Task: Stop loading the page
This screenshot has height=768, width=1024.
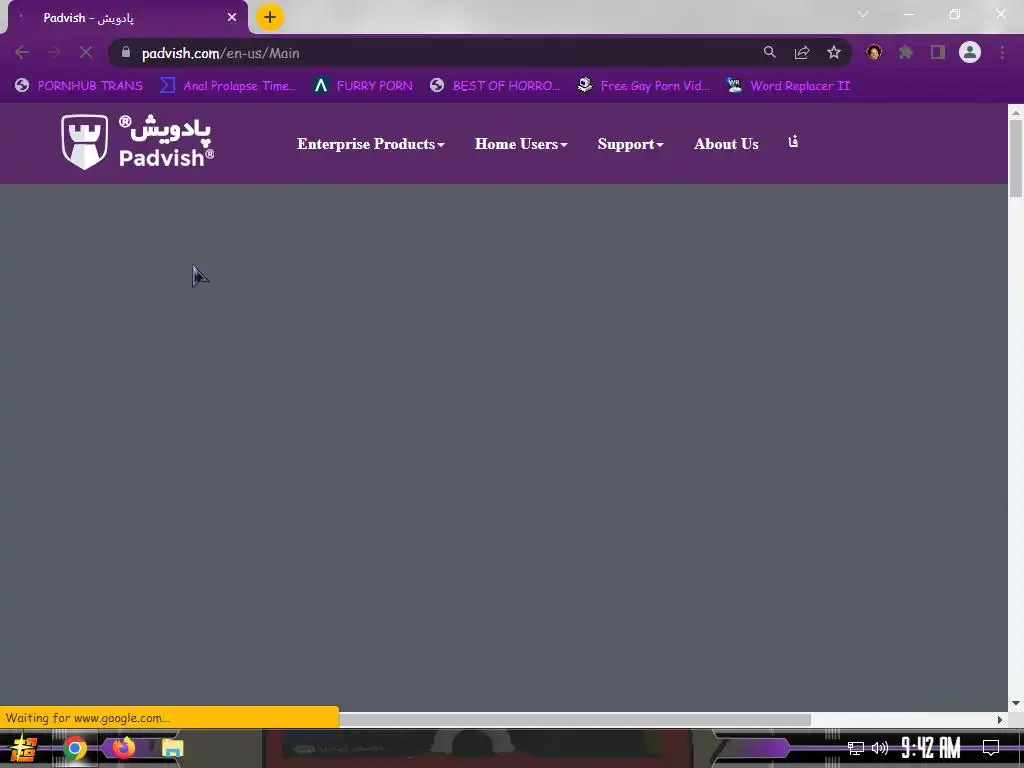Action: [x=86, y=52]
